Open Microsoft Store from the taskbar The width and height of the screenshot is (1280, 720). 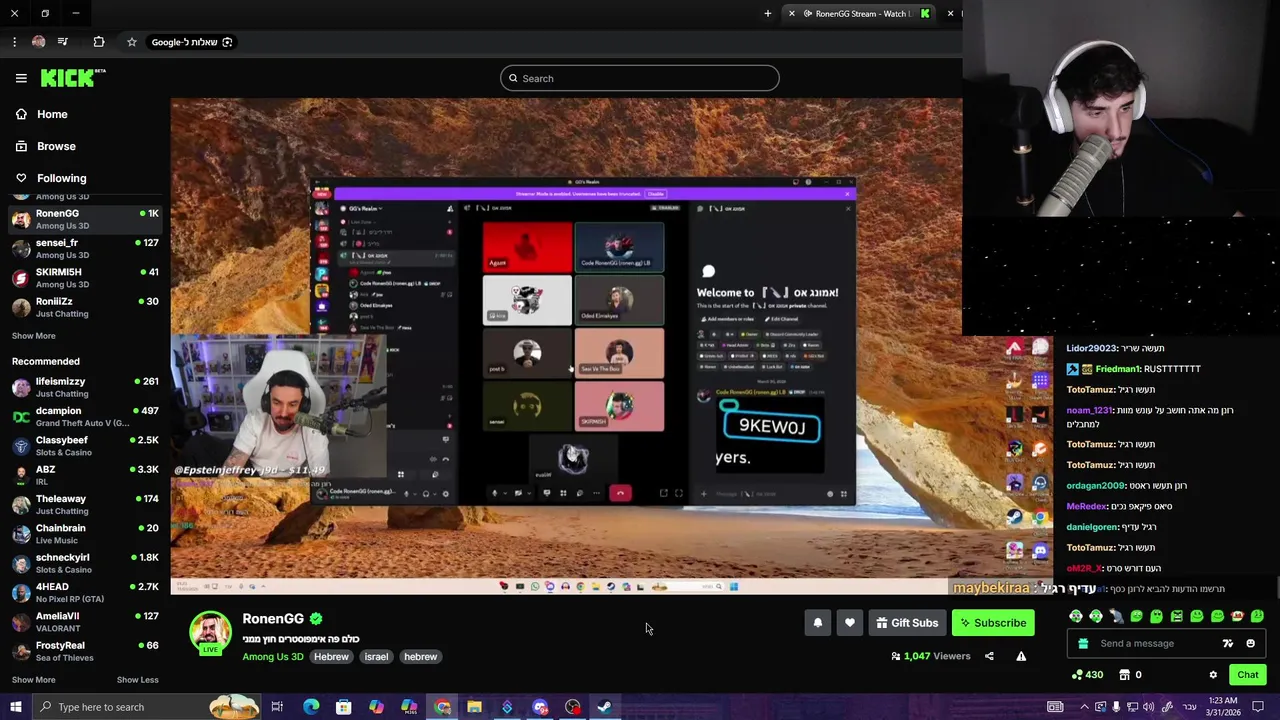(343, 707)
